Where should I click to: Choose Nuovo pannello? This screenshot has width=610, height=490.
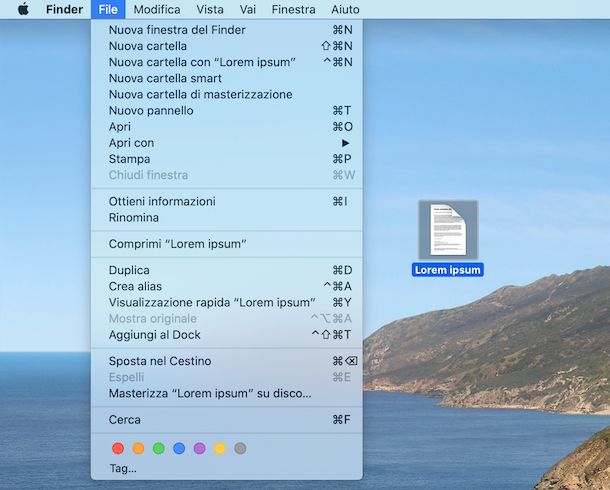click(x=227, y=111)
